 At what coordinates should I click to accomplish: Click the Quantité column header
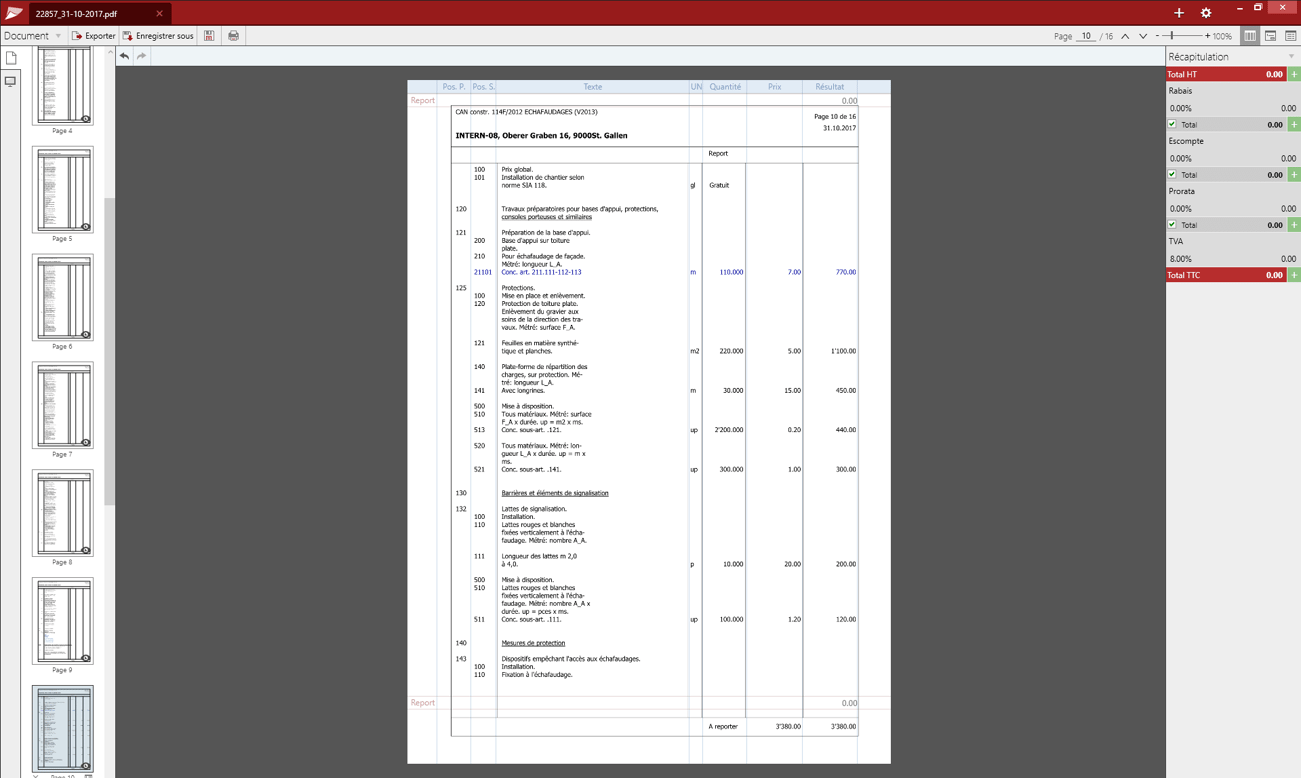click(725, 87)
